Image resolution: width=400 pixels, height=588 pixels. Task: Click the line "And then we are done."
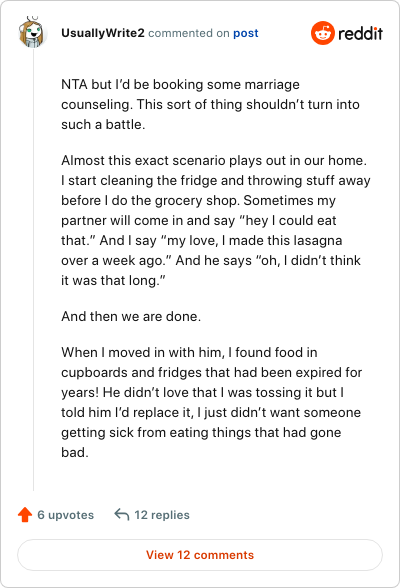click(x=131, y=316)
